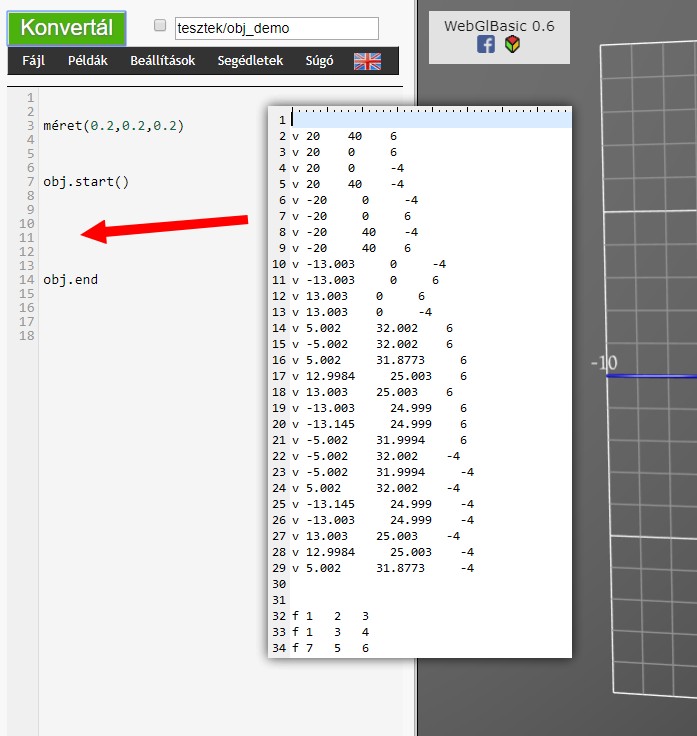
Task: Click the obj.start() line in the editor
Action: click(86, 182)
